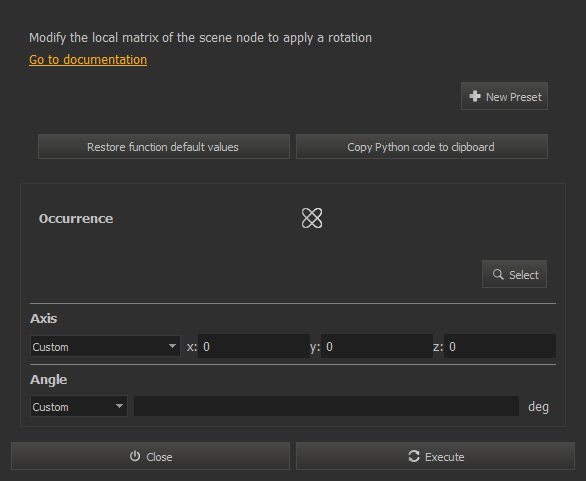586x481 pixels.
Task: Click the Occurrence crossed-circles icon
Action: (x=312, y=218)
